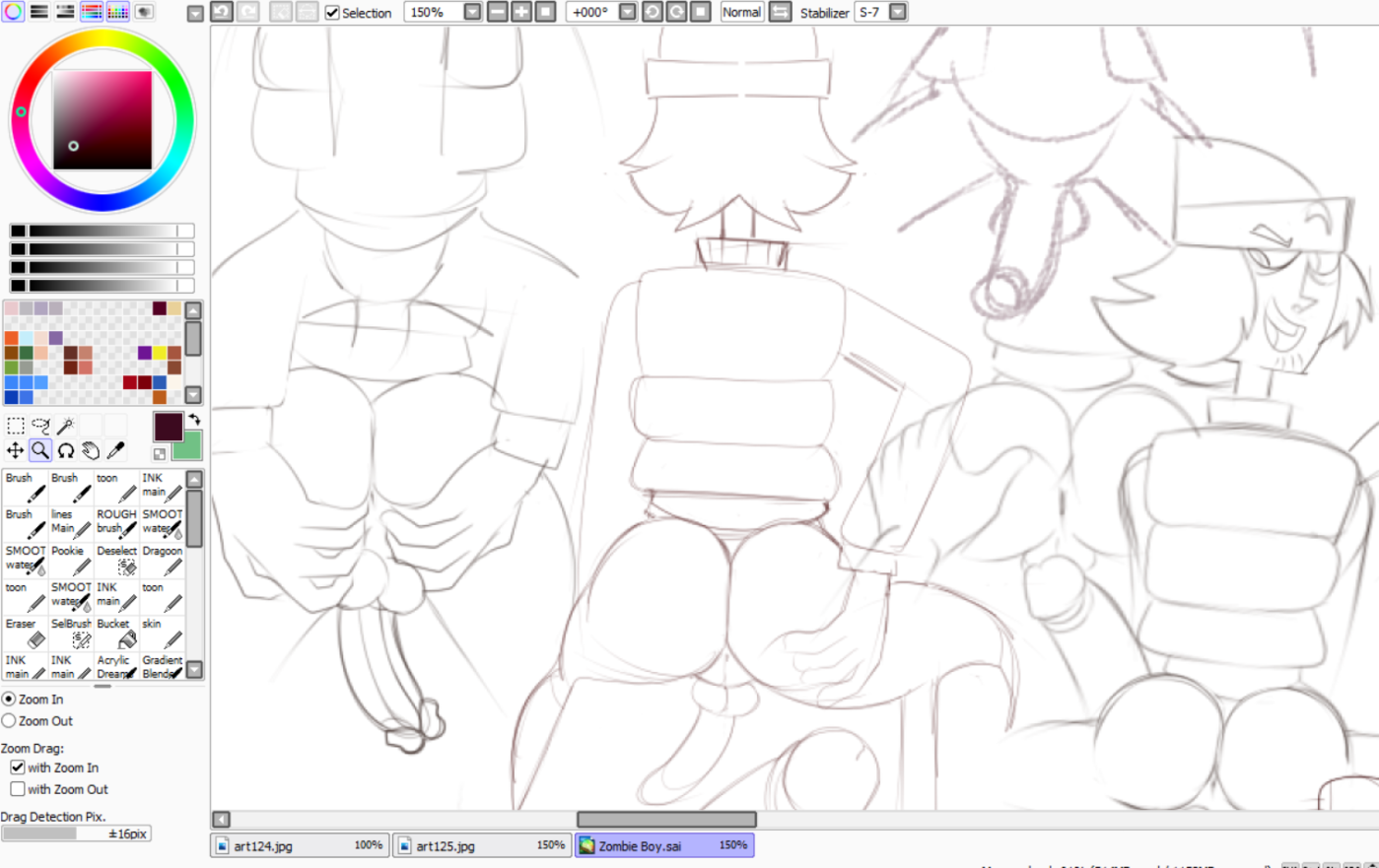Toggle the Selection checkbox
The image size is (1379, 868).
pos(333,13)
